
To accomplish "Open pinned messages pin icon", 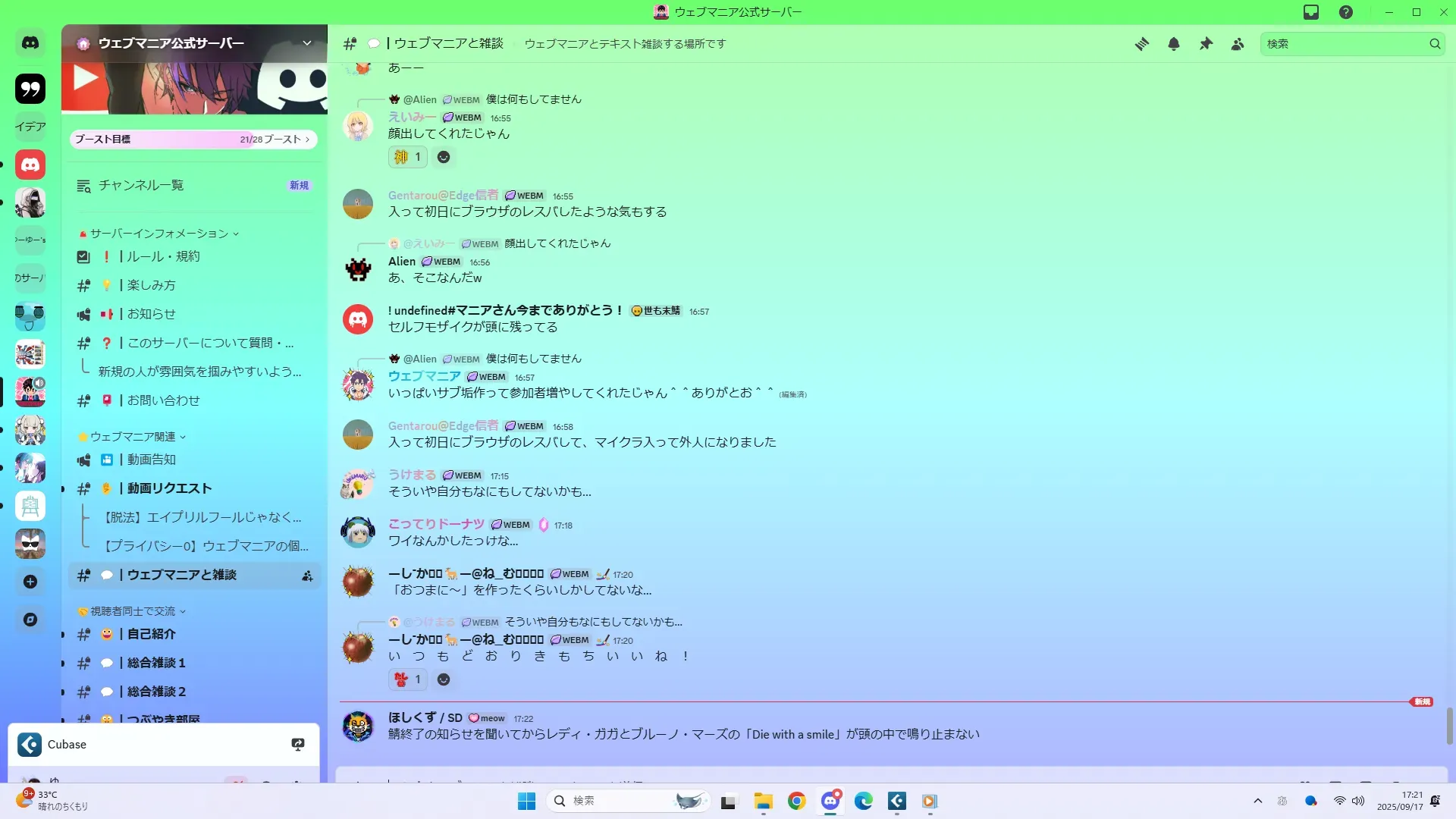I will pyautogui.click(x=1206, y=44).
